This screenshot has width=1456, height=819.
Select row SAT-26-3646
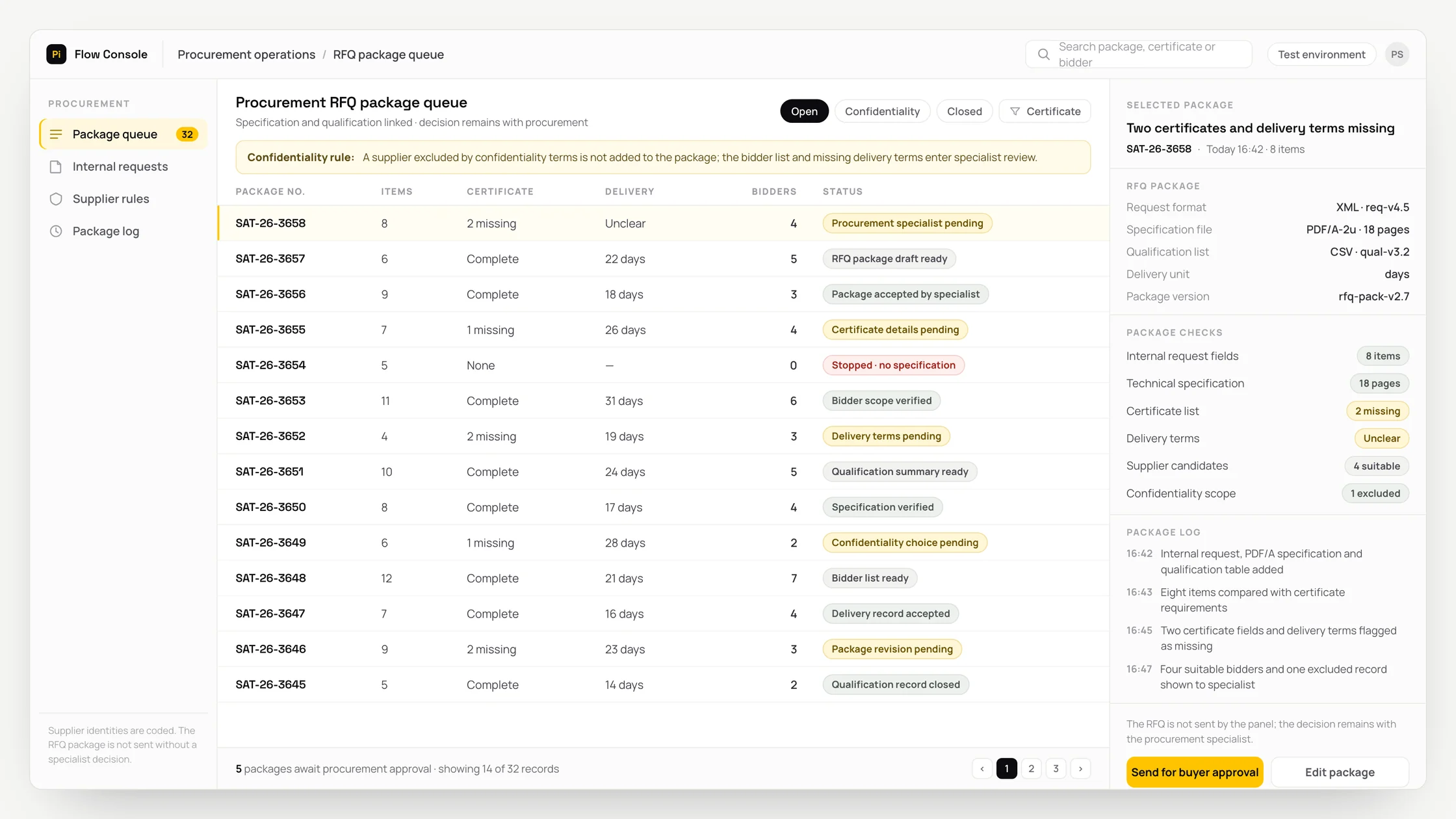tap(663, 649)
